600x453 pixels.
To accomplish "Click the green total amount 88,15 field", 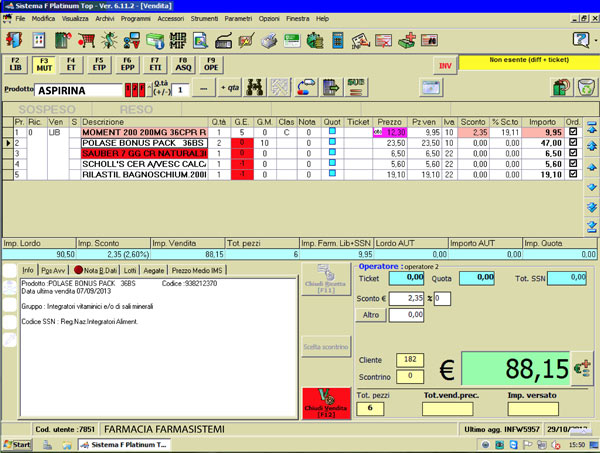I will 516,368.
